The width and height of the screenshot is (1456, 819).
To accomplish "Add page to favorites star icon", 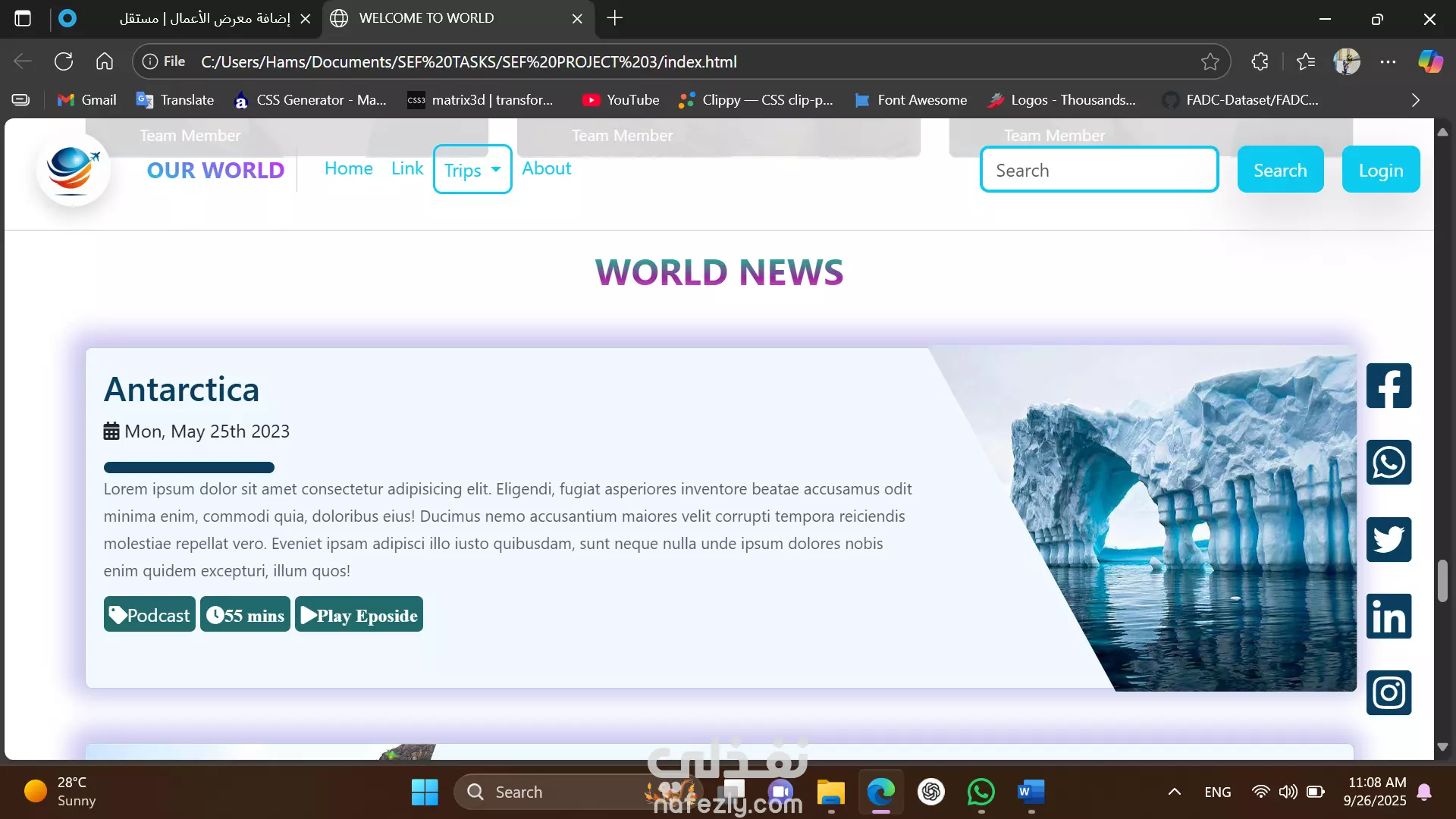I will point(1210,62).
